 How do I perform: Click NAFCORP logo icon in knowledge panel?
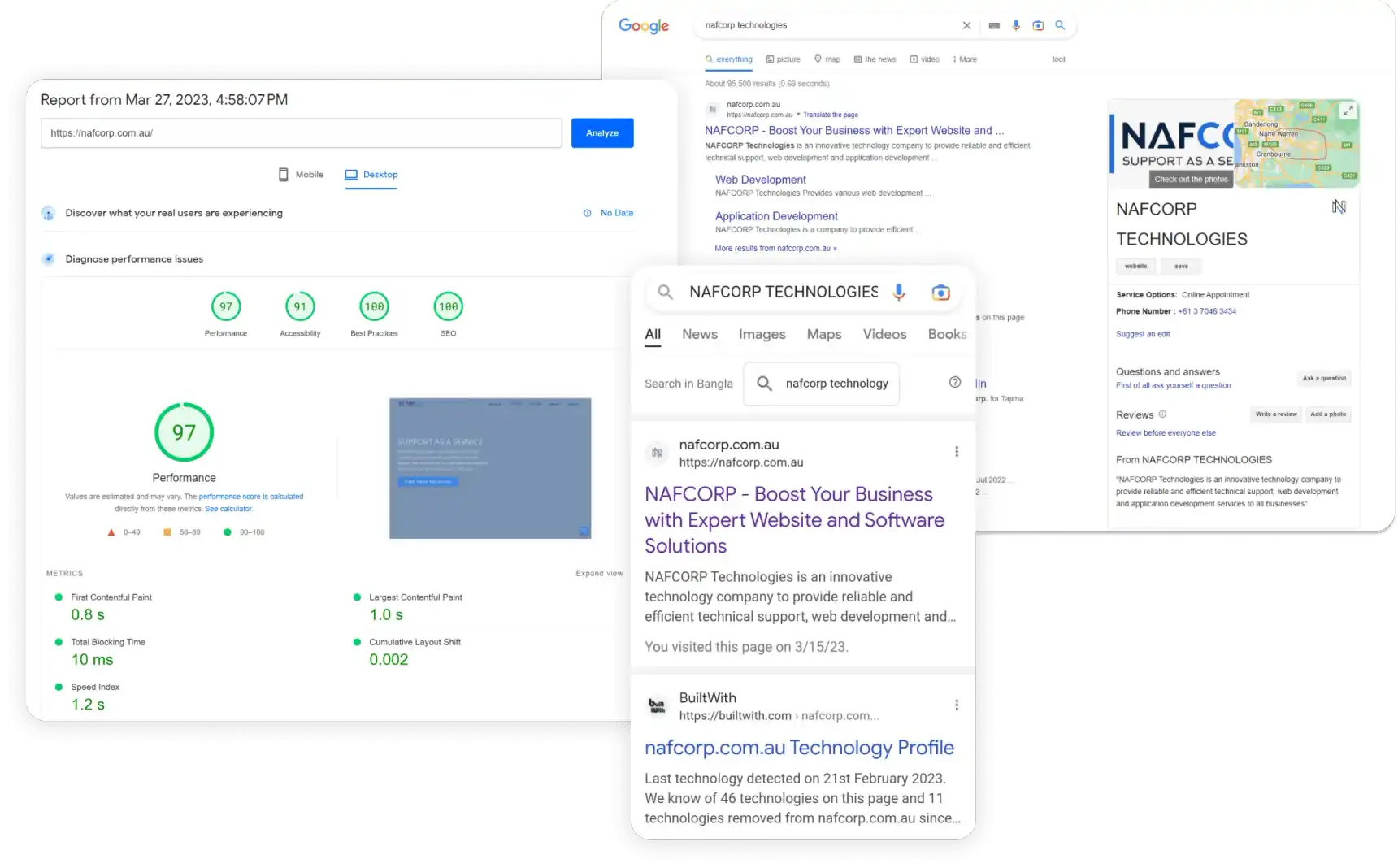pyautogui.click(x=1339, y=207)
